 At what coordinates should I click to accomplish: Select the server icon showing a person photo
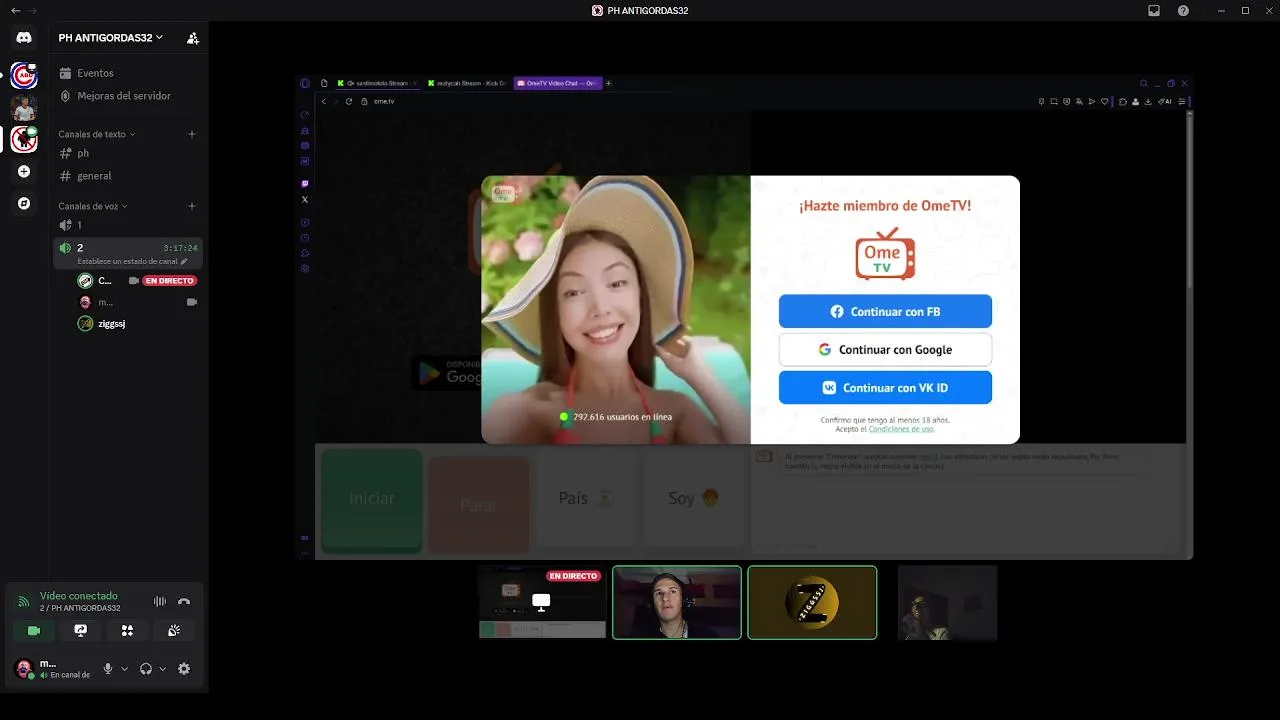coord(24,107)
